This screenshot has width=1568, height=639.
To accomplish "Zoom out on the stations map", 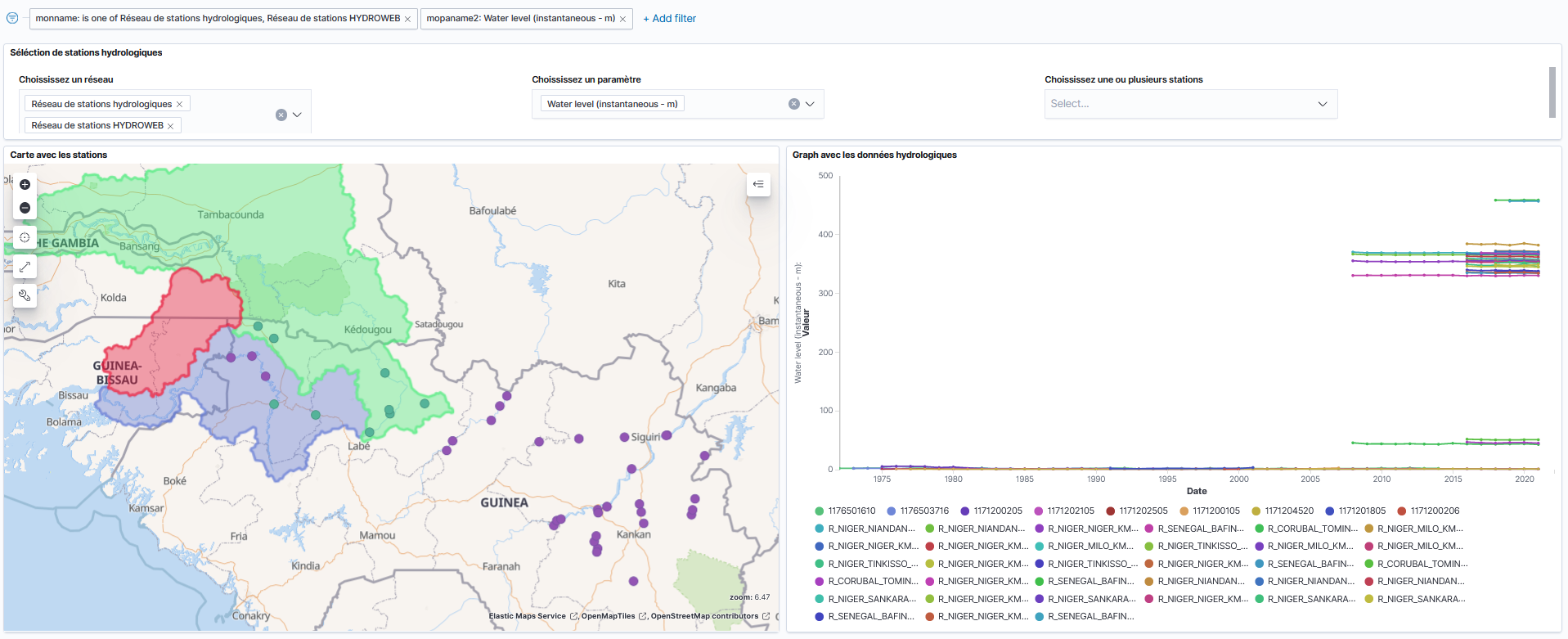I will [25, 208].
